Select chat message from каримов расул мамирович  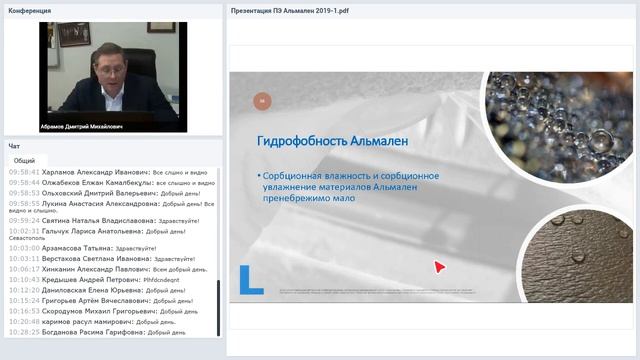(x=92, y=322)
